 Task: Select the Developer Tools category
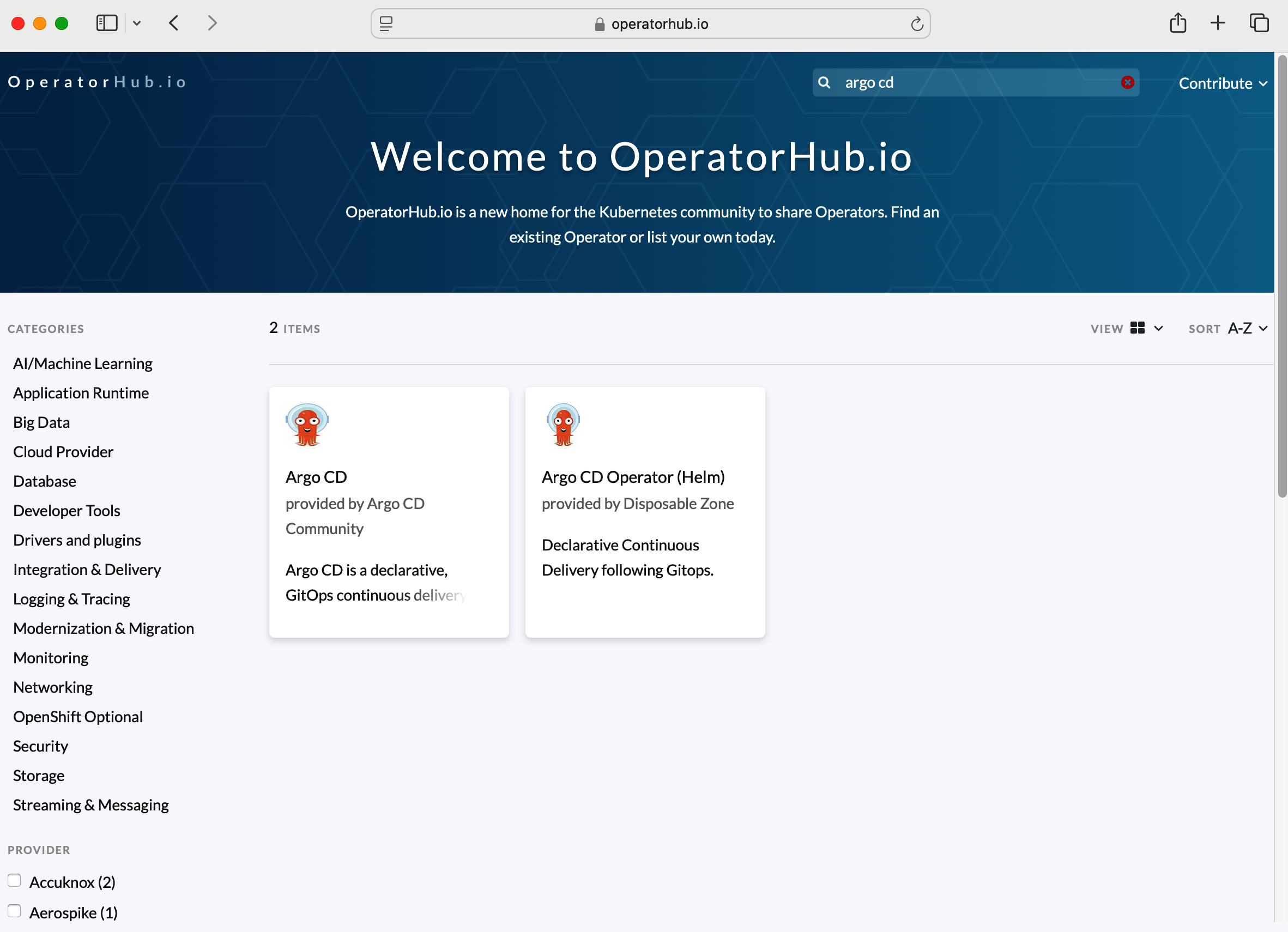click(67, 511)
